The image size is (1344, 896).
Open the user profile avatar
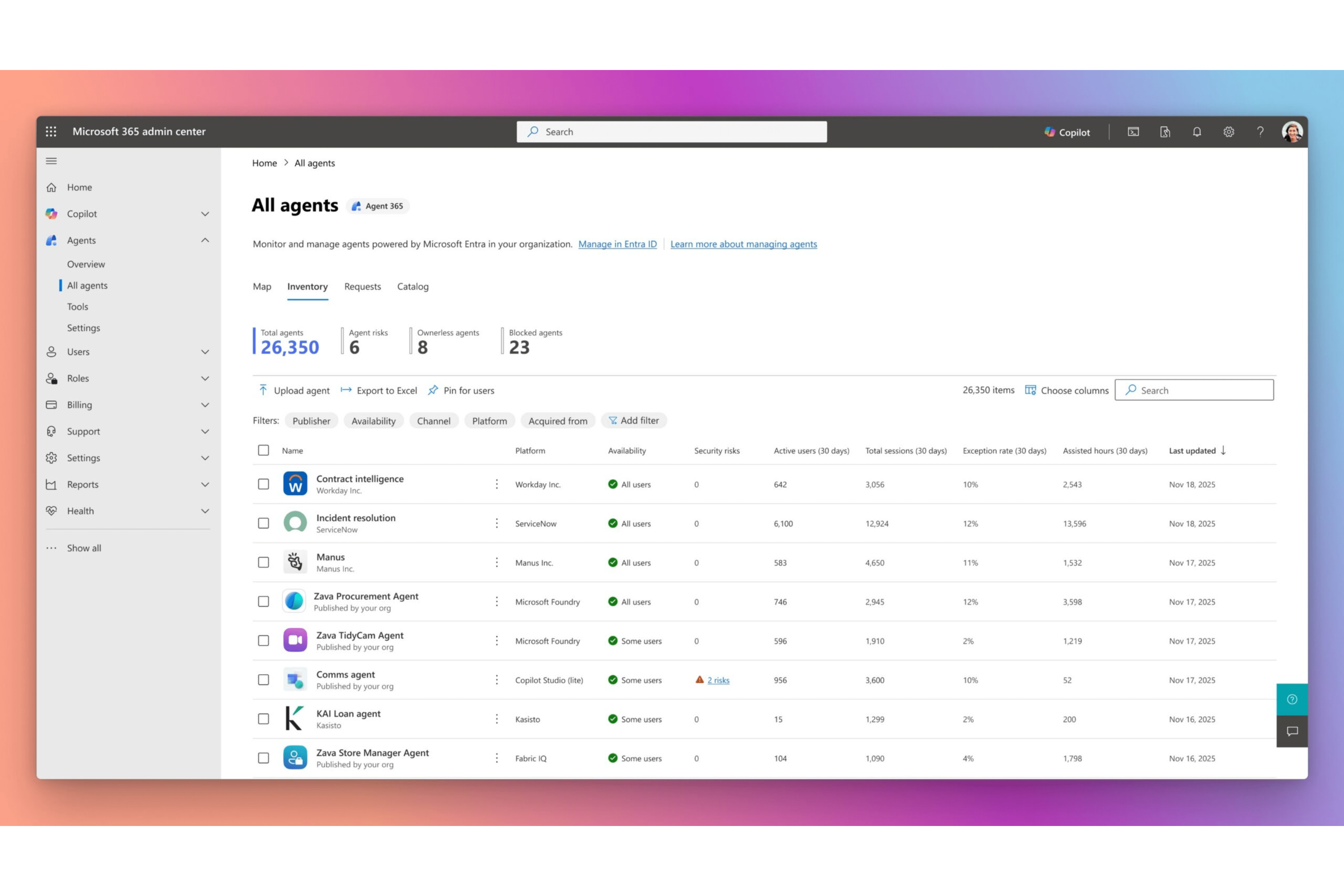point(1292,132)
